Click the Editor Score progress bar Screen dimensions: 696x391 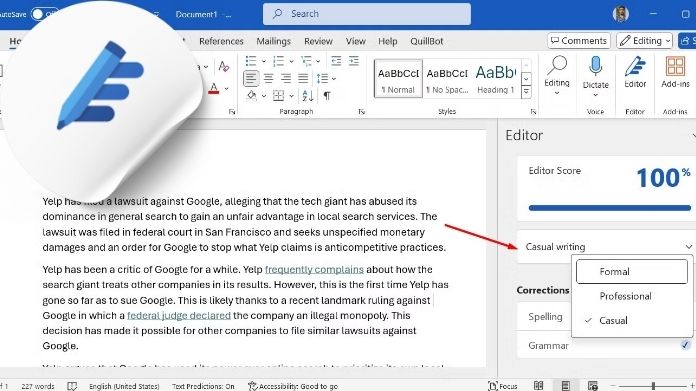click(609, 208)
